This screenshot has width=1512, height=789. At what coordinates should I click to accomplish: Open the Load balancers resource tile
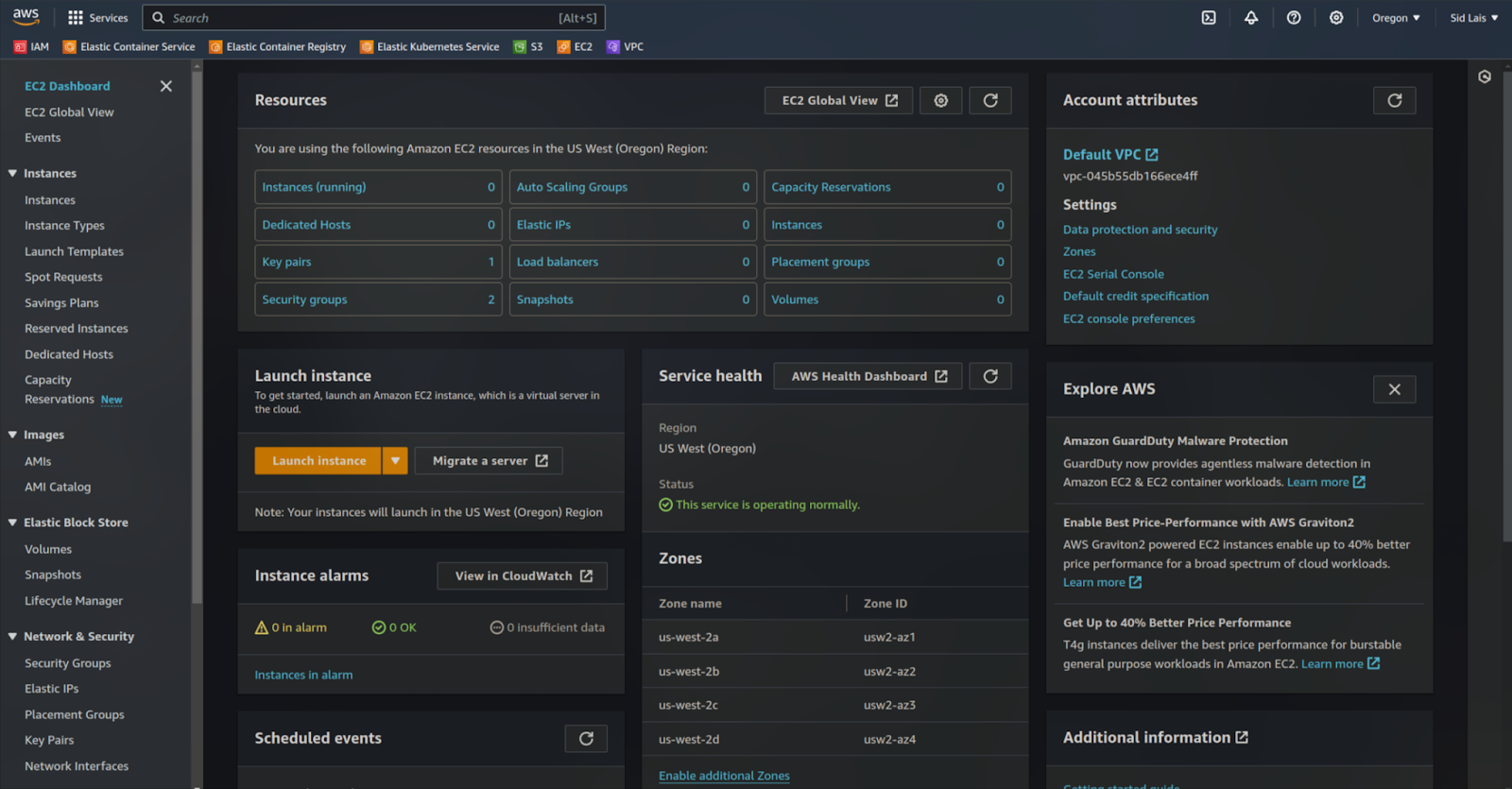tap(633, 262)
